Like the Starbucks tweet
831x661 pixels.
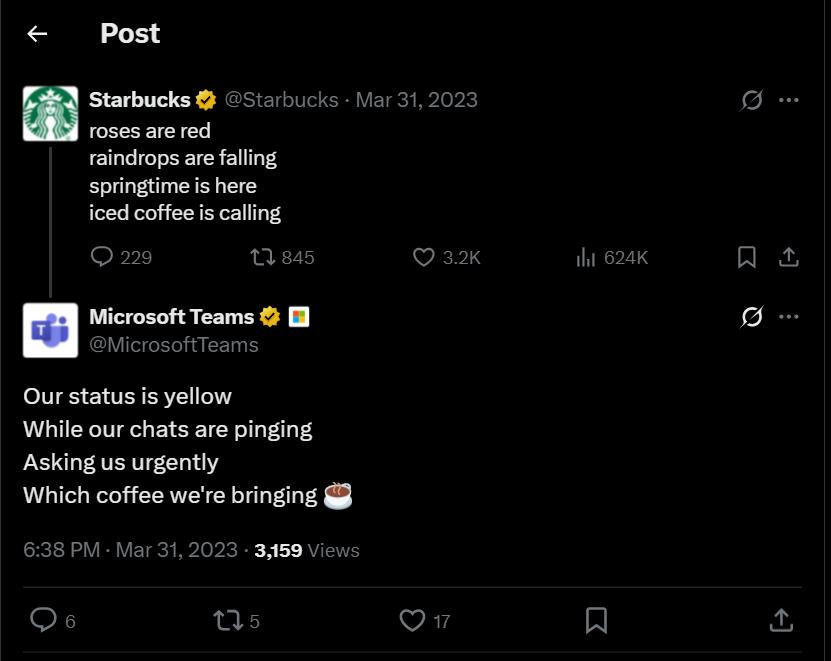tap(424, 257)
